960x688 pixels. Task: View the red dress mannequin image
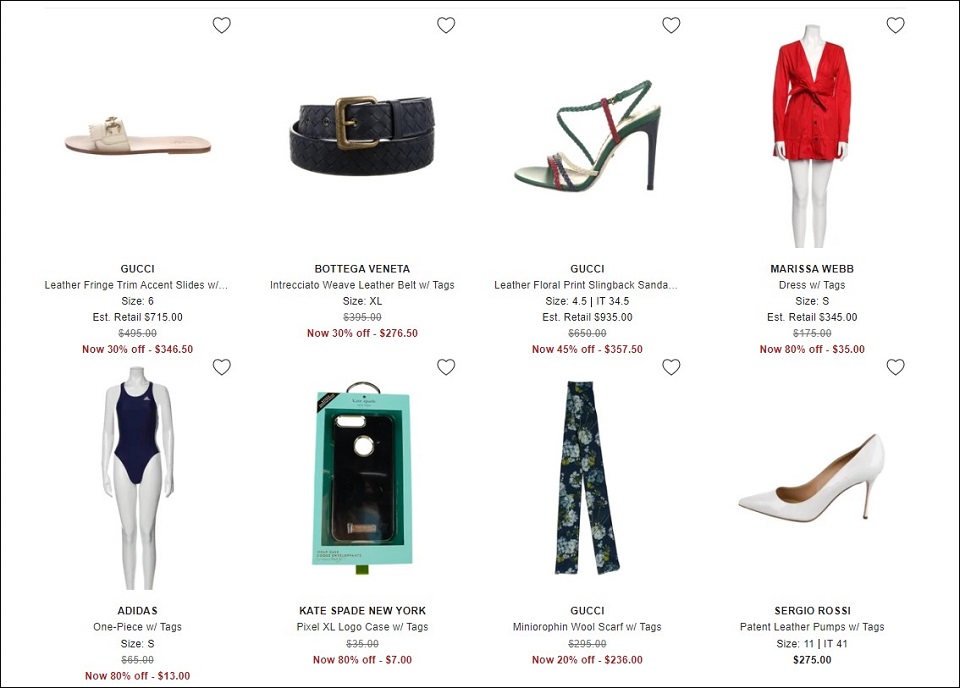812,136
